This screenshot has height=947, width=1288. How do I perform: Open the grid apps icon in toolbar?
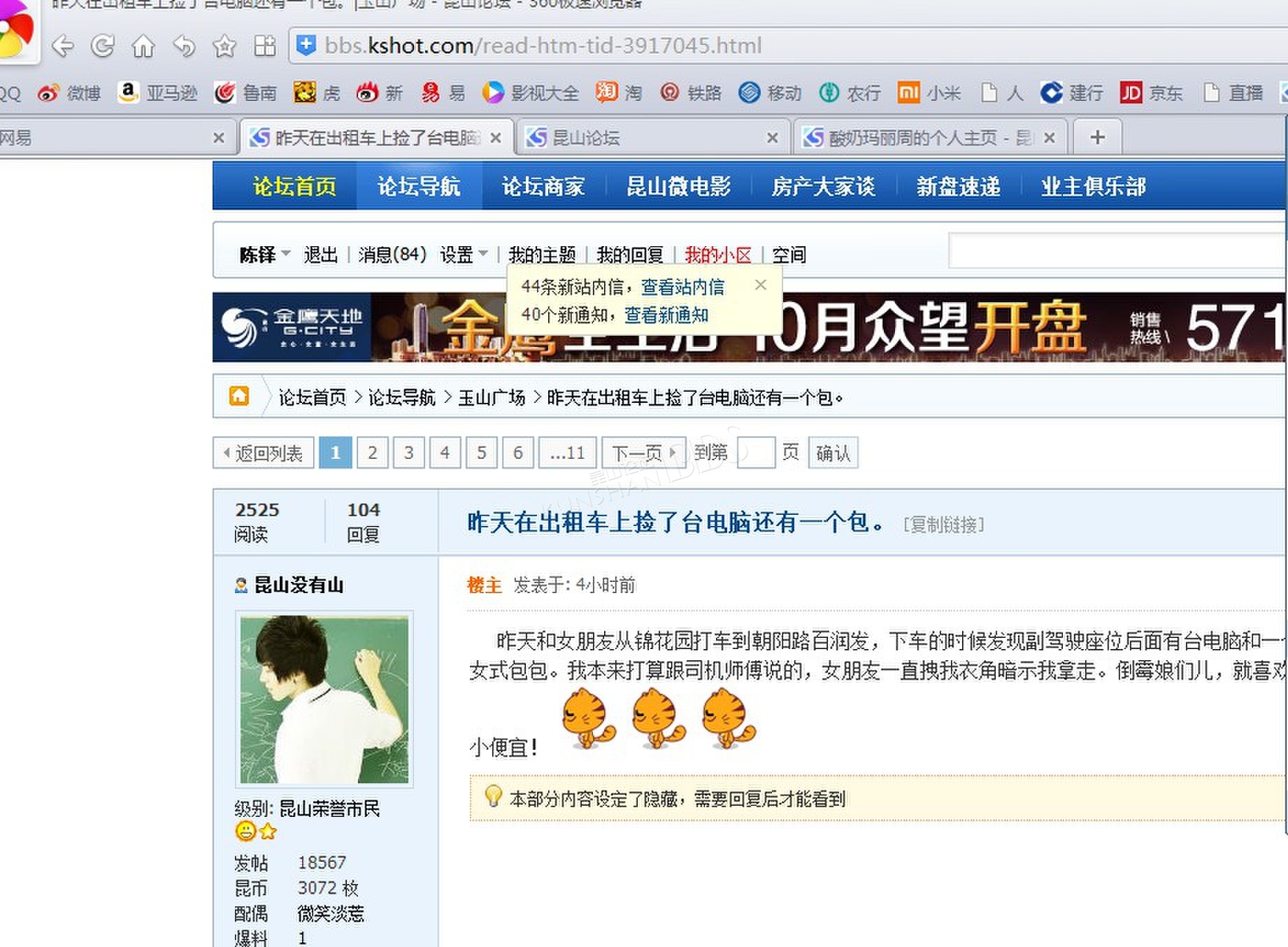point(265,46)
